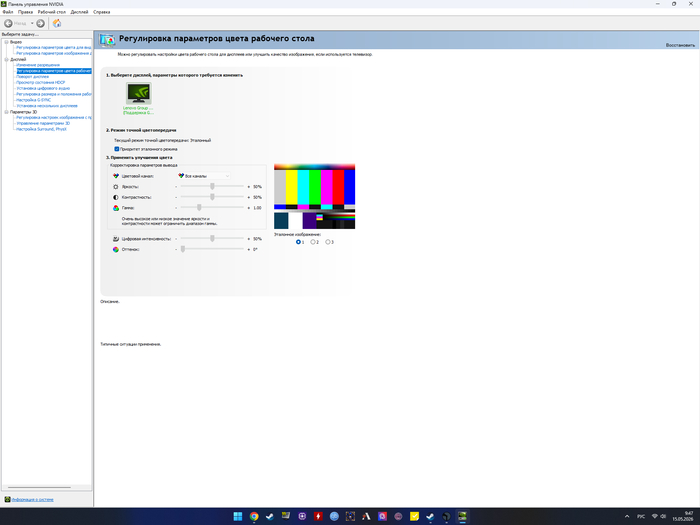This screenshot has width=700, height=525.
Task: Click the network Wi-Fi tray icon
Action: pyautogui.click(x=654, y=516)
